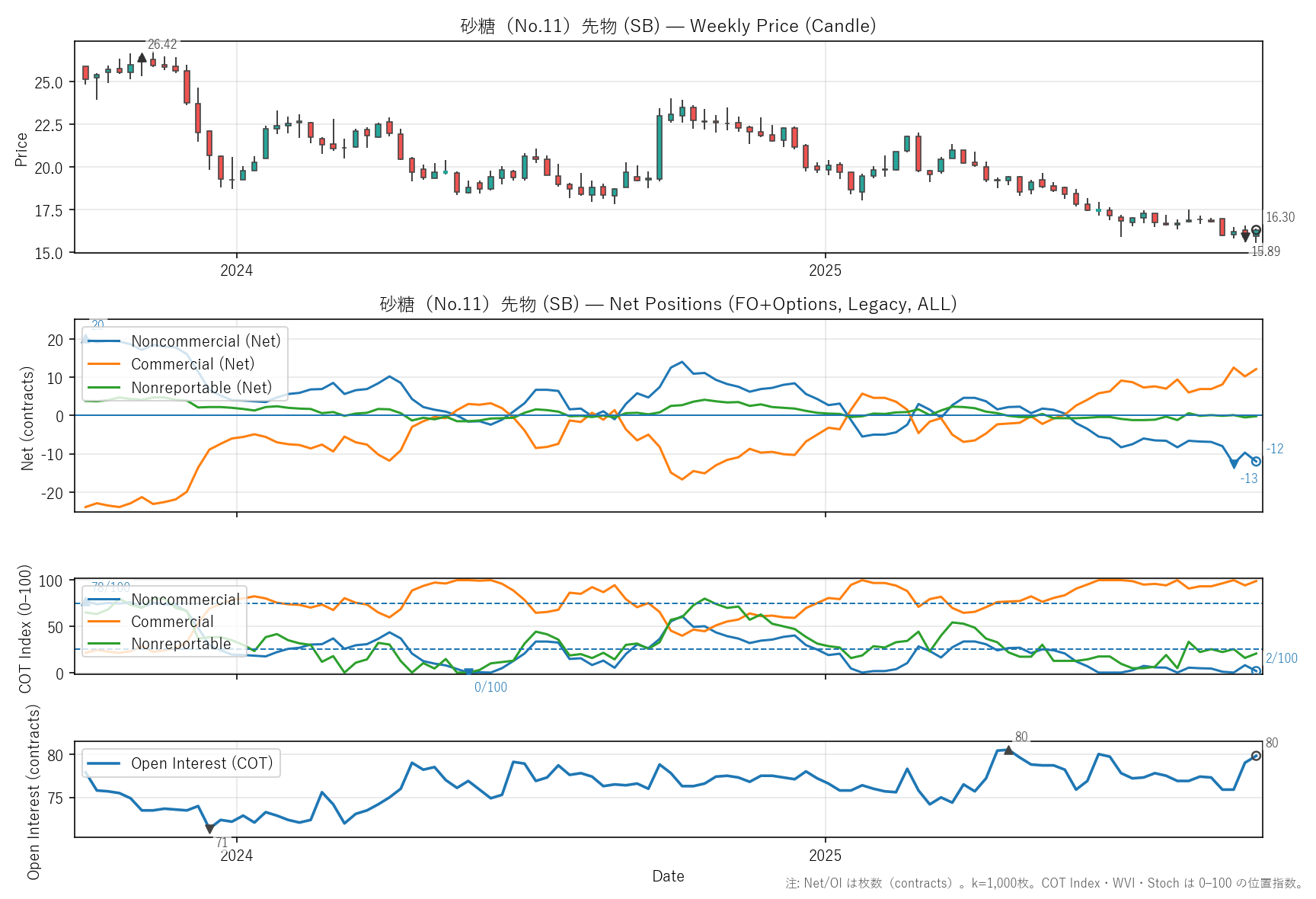Click the Open Interest (COT) legend label
This screenshot has height=899, width=1316.
click(x=202, y=763)
